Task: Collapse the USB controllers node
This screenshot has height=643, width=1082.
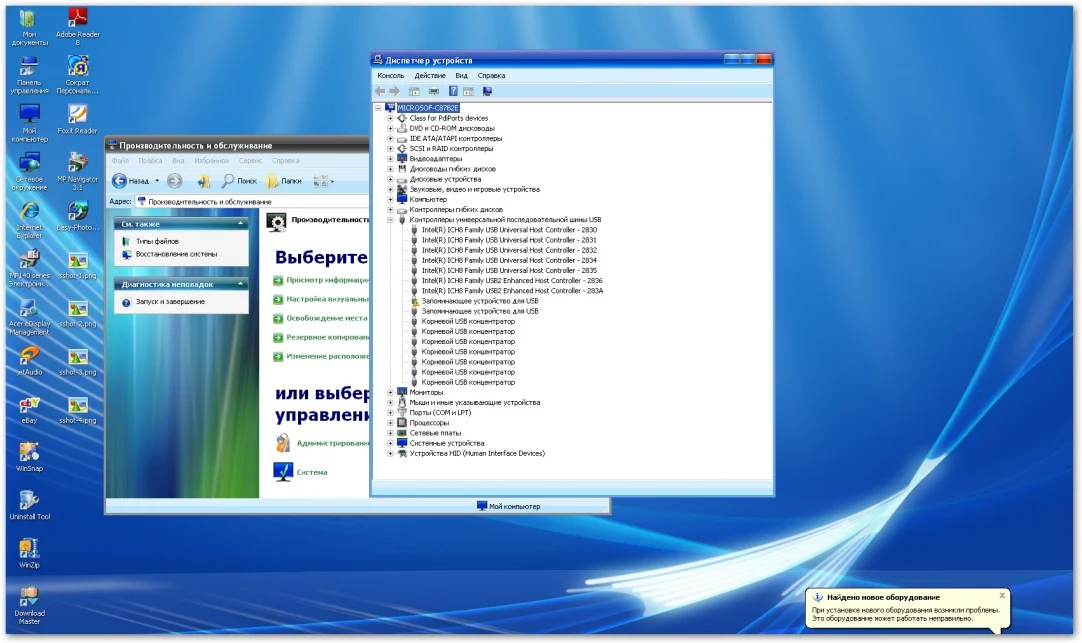Action: (x=391, y=220)
